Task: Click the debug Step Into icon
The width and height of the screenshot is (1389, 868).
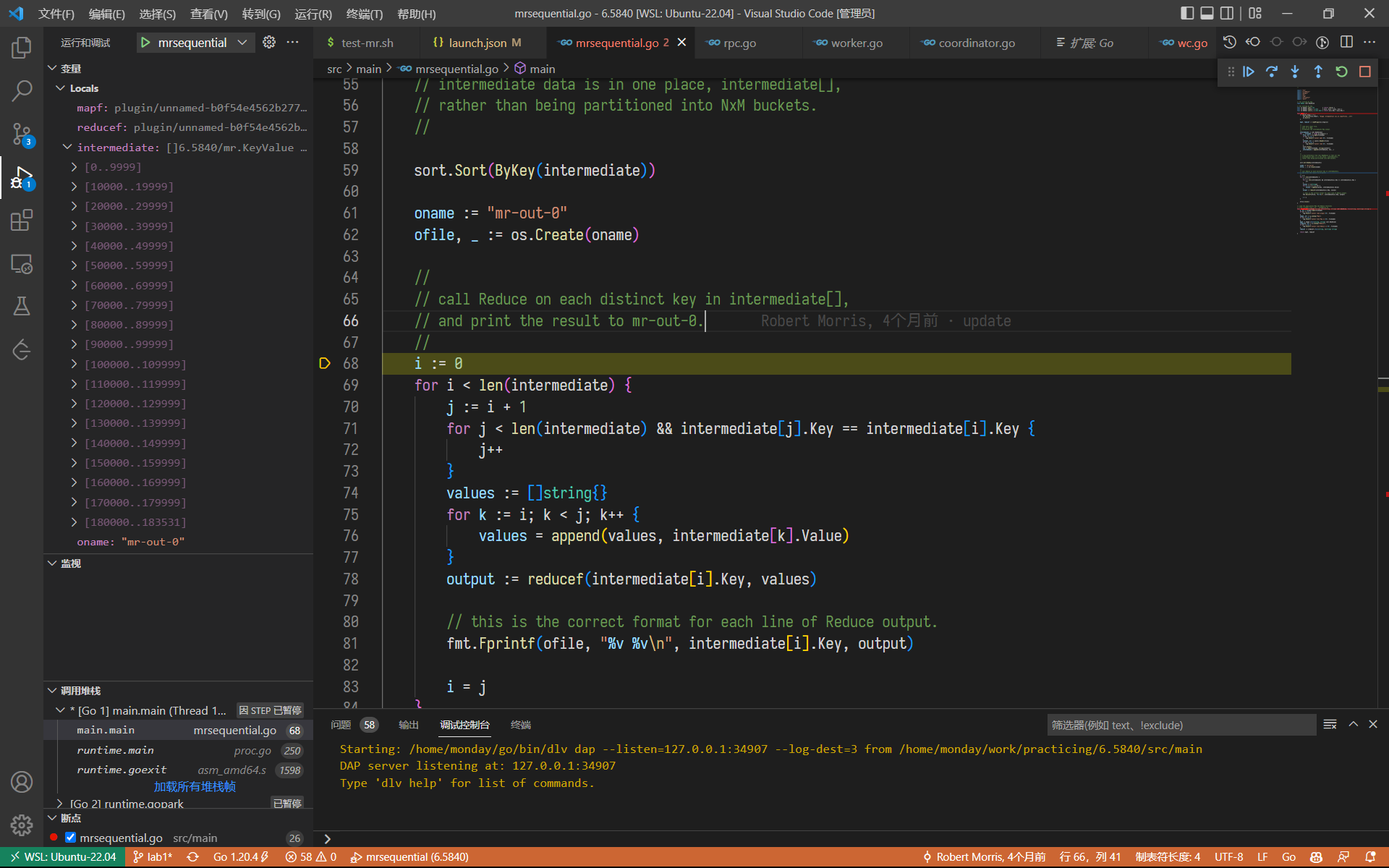Action: pos(1295,72)
